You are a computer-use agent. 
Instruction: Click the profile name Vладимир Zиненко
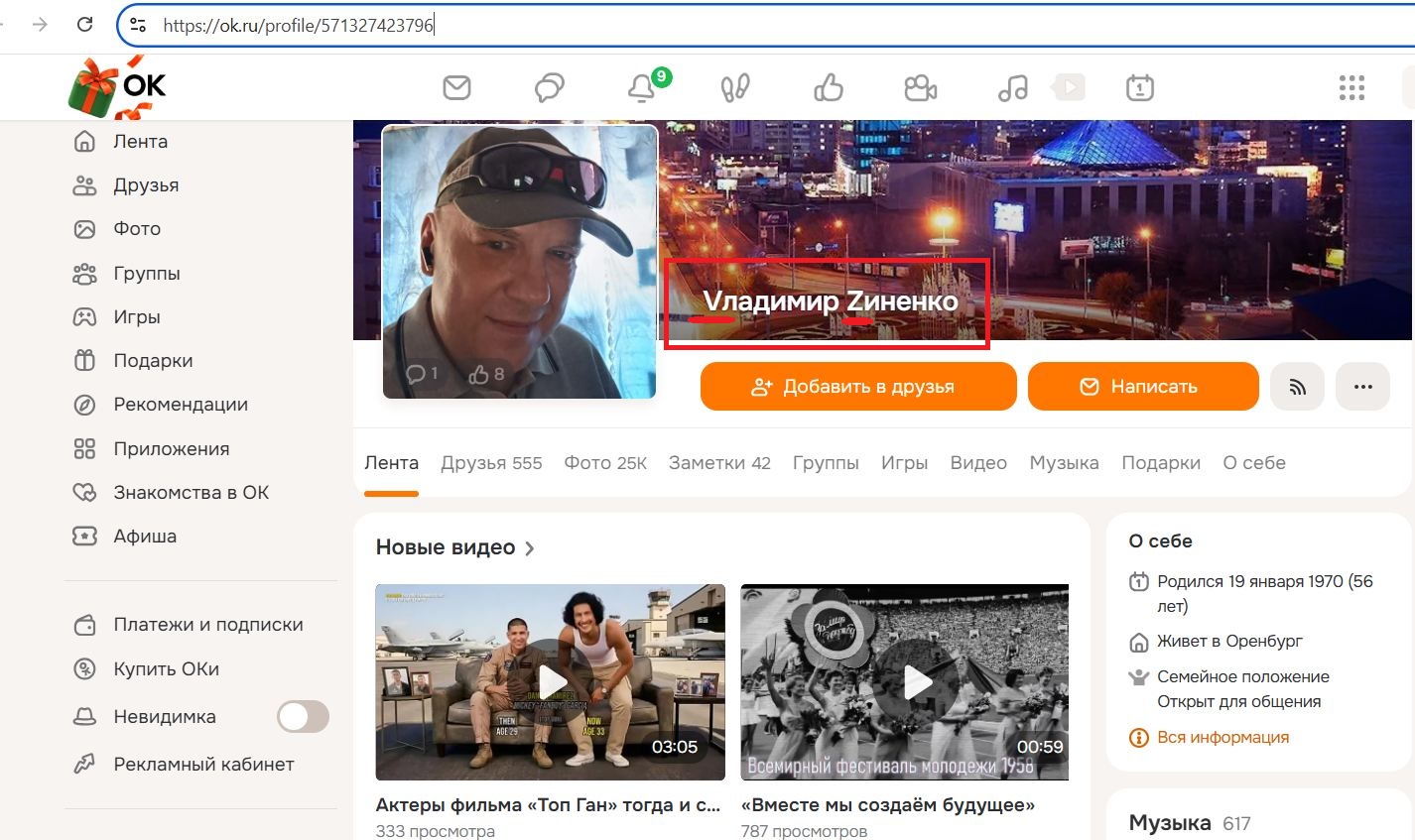[831, 300]
